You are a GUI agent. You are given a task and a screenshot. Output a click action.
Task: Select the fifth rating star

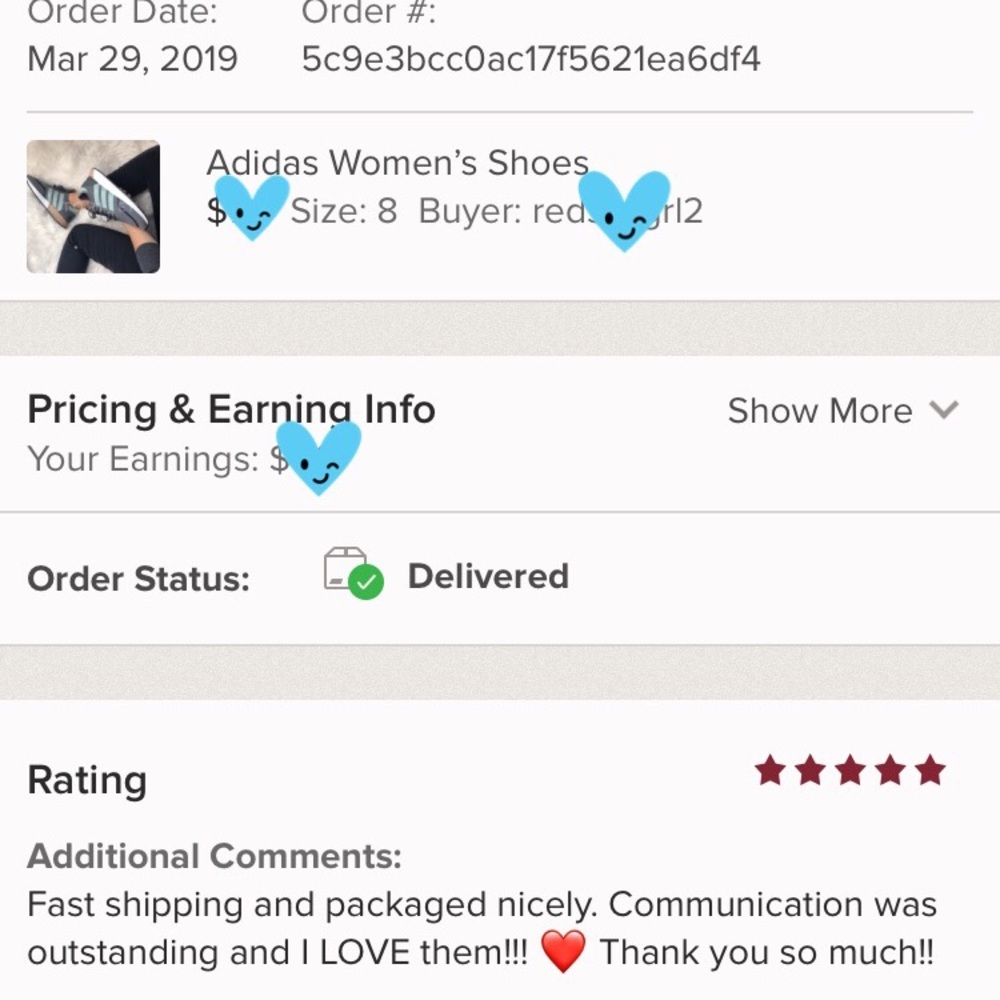(x=930, y=770)
